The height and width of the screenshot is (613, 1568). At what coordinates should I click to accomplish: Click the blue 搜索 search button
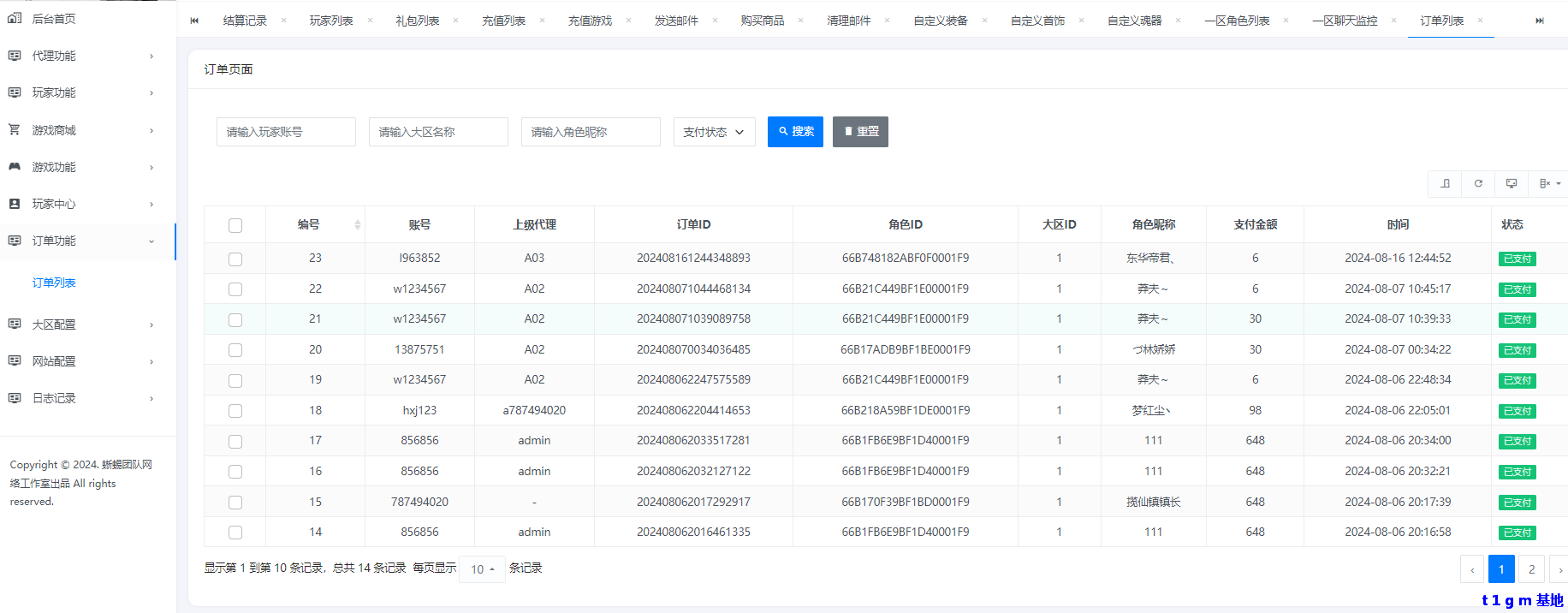coord(795,132)
